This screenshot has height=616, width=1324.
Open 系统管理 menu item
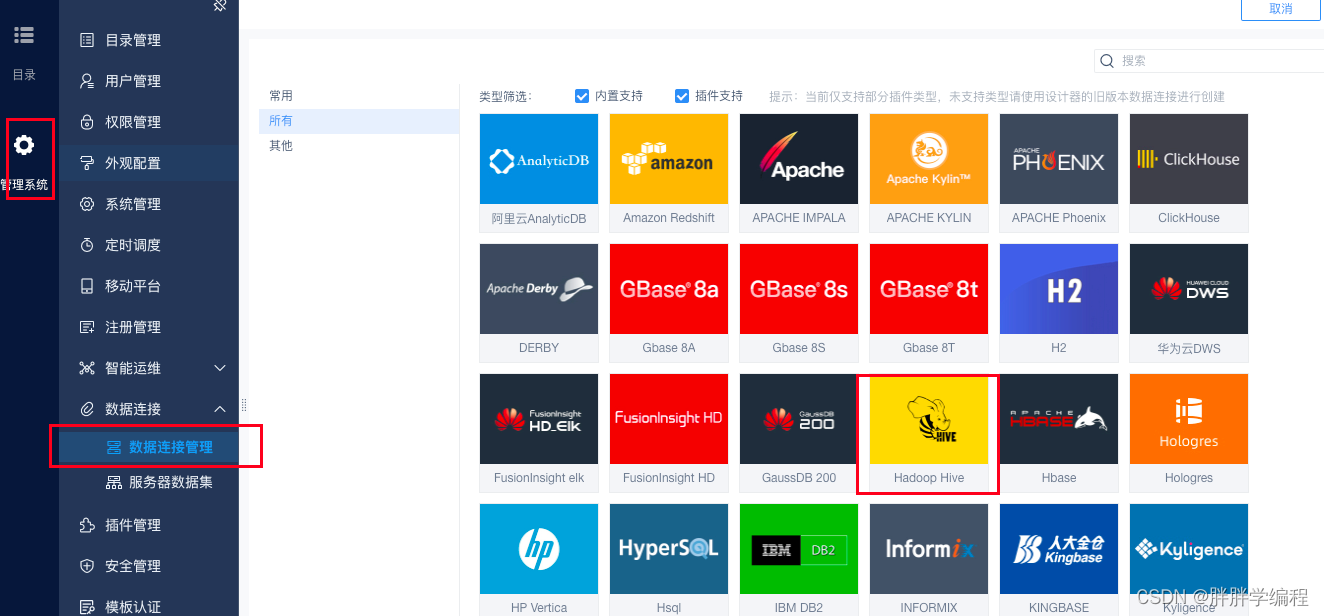pos(149,204)
